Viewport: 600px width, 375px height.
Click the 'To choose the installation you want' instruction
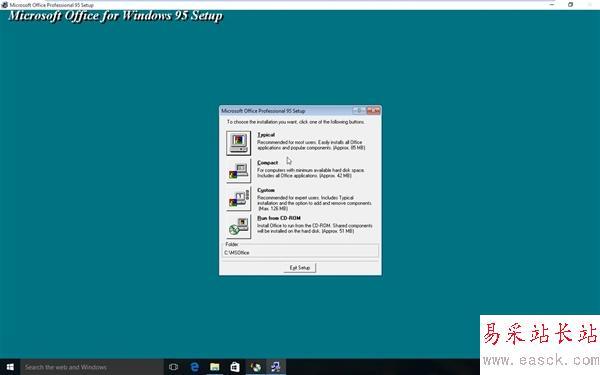point(296,122)
